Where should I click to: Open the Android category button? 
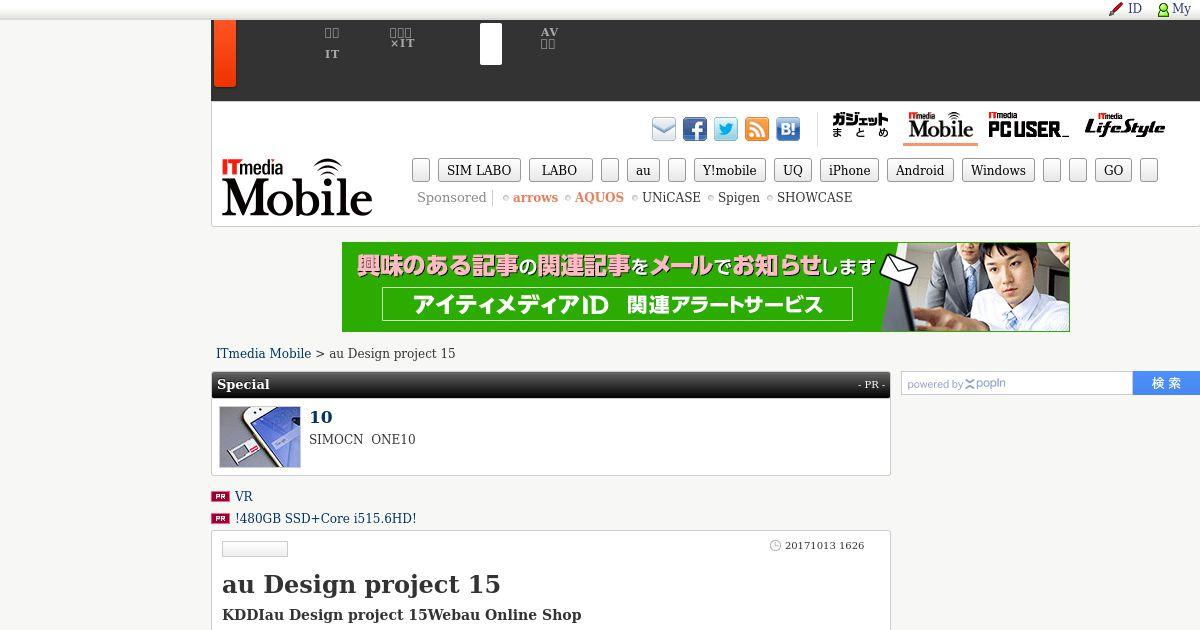[x=920, y=170]
